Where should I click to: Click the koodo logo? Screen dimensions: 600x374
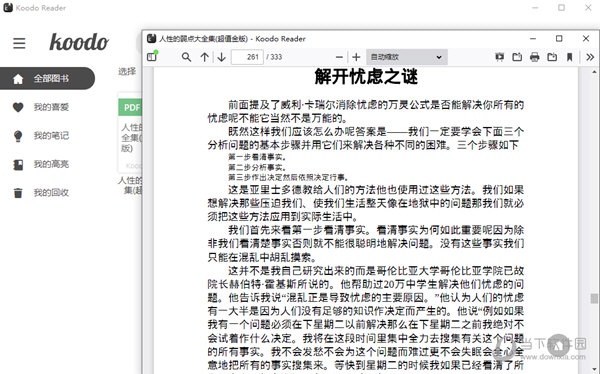(x=79, y=42)
